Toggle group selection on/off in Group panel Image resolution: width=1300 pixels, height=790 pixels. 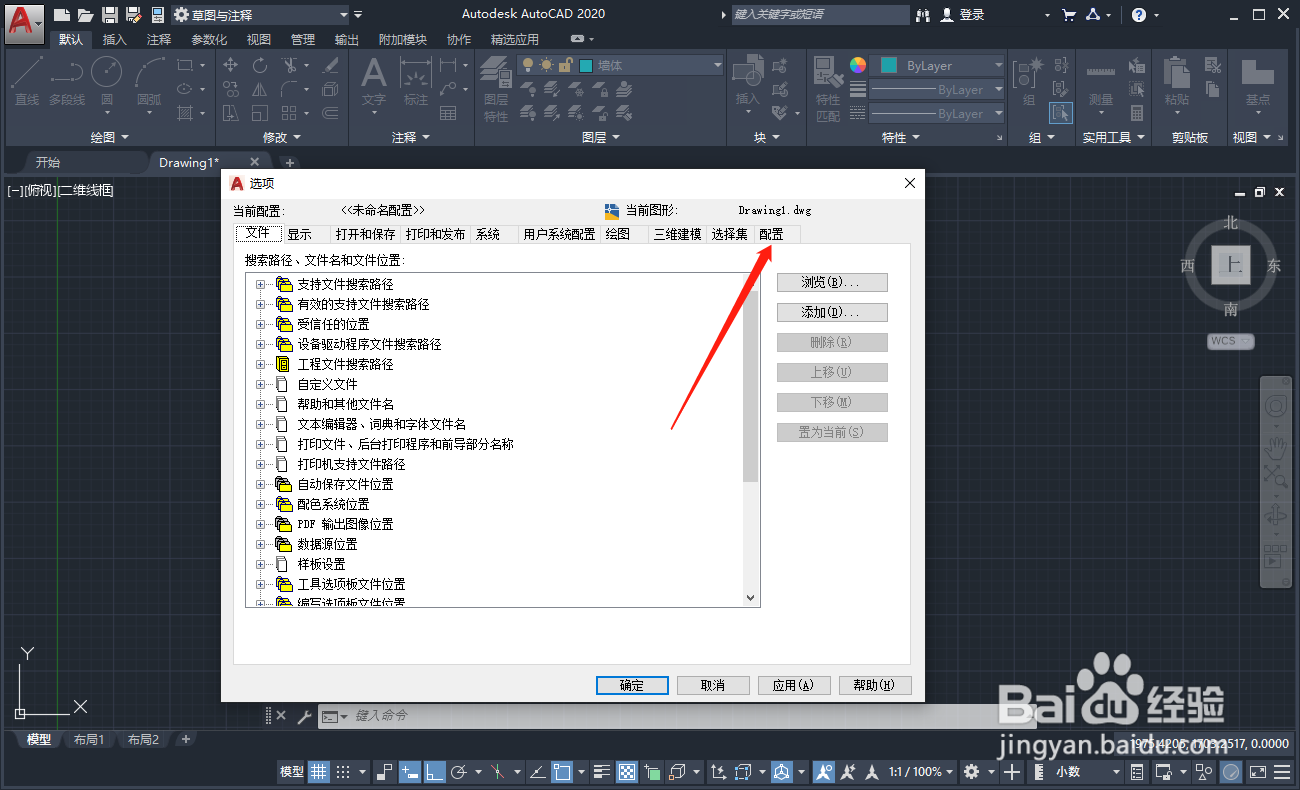click(x=1061, y=113)
